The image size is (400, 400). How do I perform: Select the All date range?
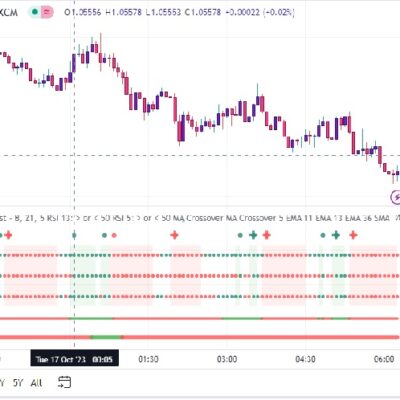[x=36, y=383]
